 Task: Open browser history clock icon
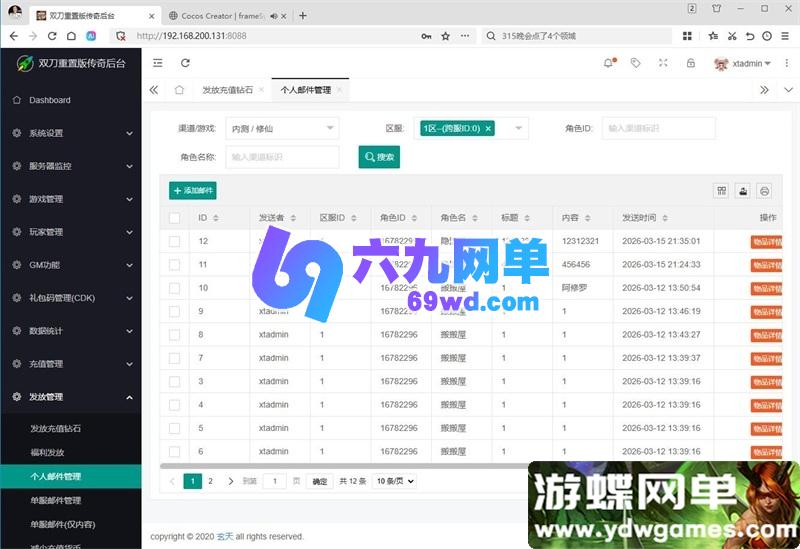pos(767,36)
